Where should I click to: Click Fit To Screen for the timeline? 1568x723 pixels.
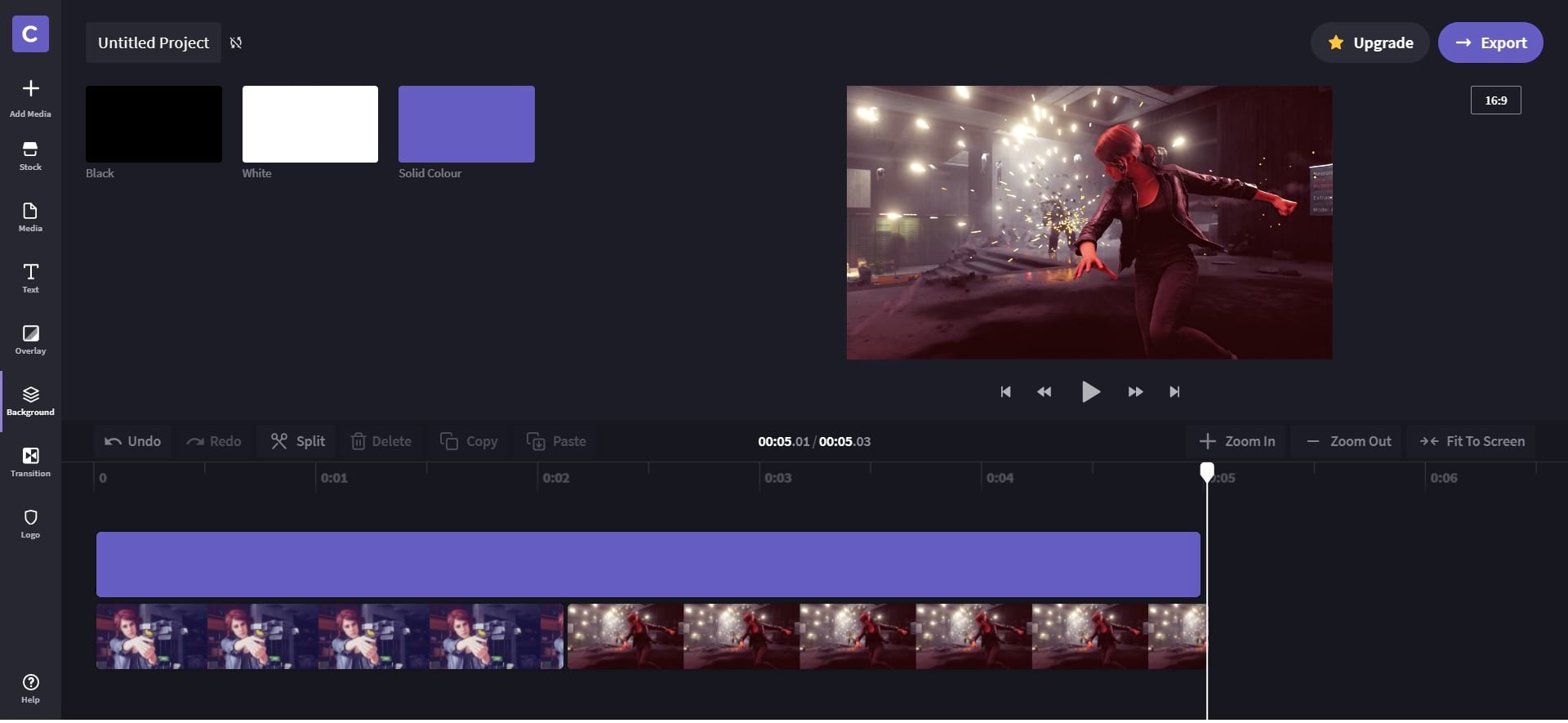click(1472, 441)
